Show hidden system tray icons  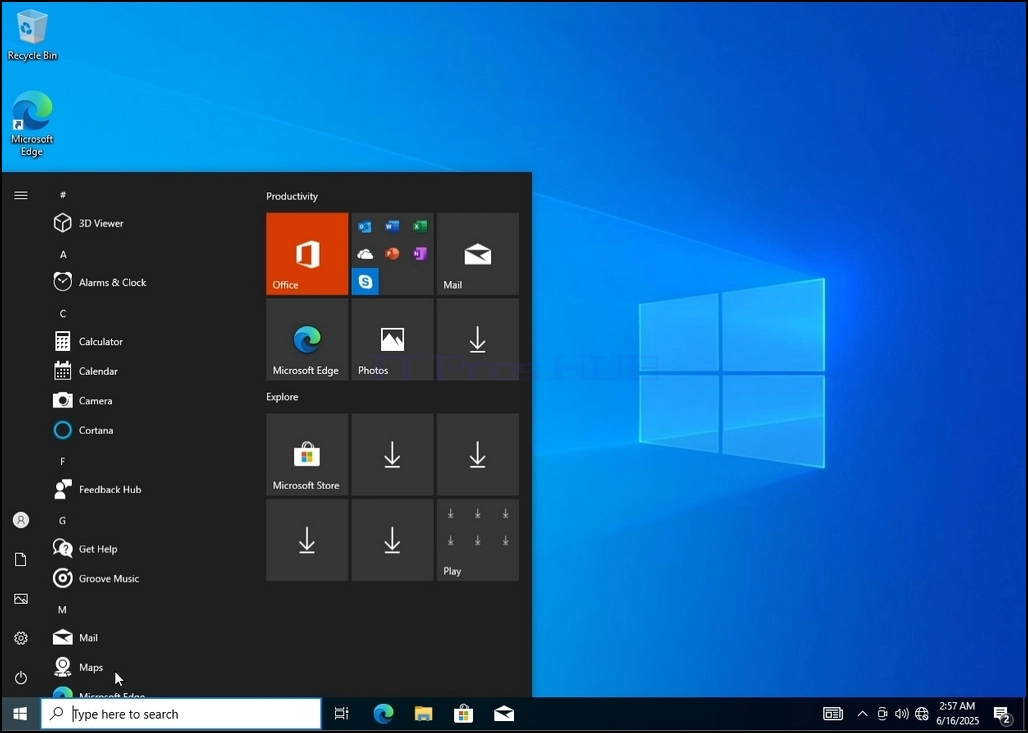click(x=863, y=714)
